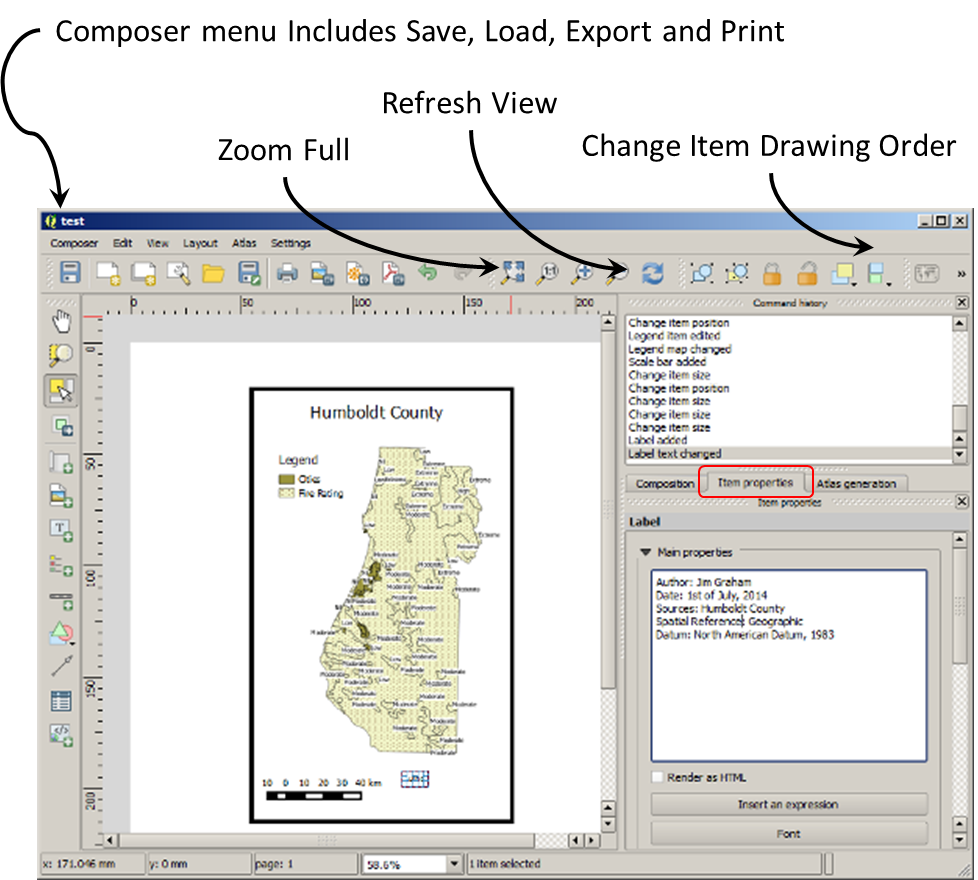Open the Atlas generation tab
Image resolution: width=978 pixels, height=880 pixels.
[x=856, y=484]
